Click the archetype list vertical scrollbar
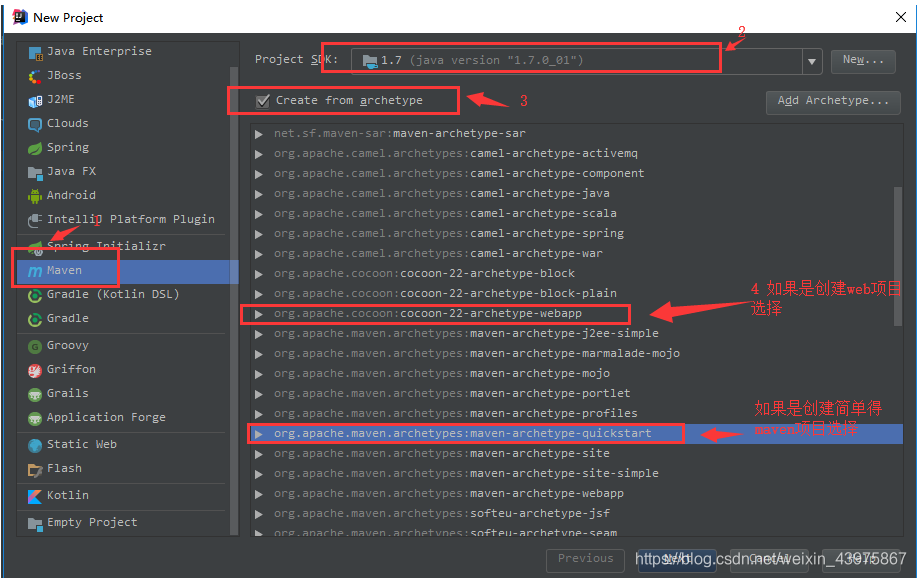Image resolution: width=917 pixels, height=578 pixels. coord(898,256)
